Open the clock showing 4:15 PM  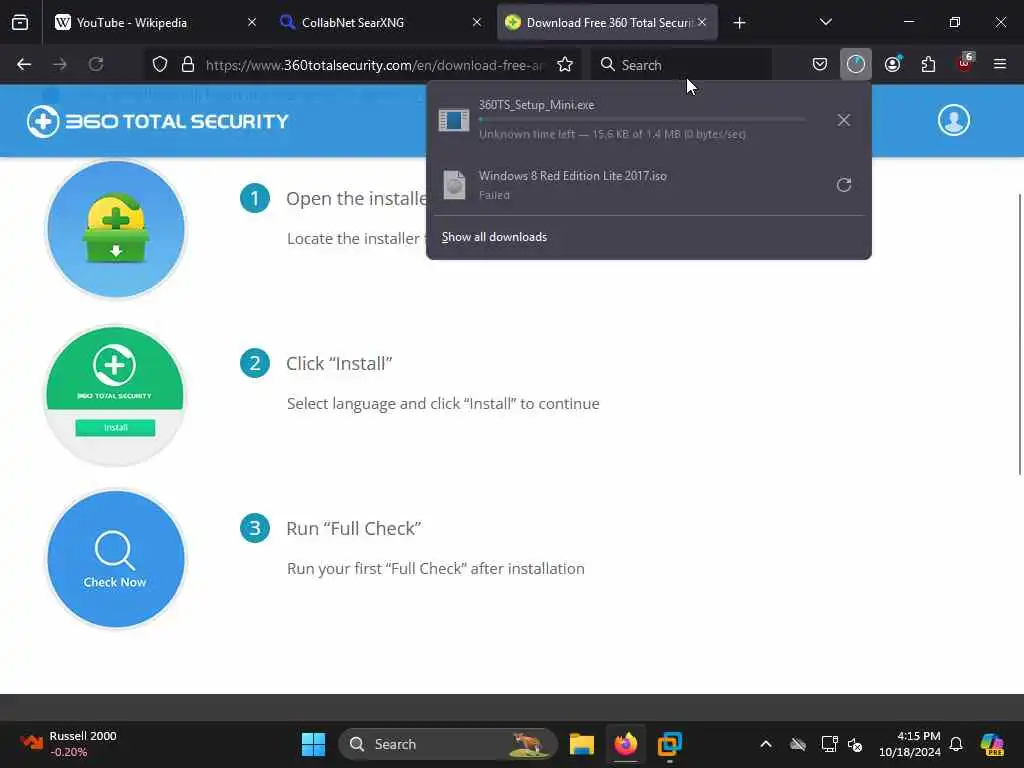click(x=910, y=744)
